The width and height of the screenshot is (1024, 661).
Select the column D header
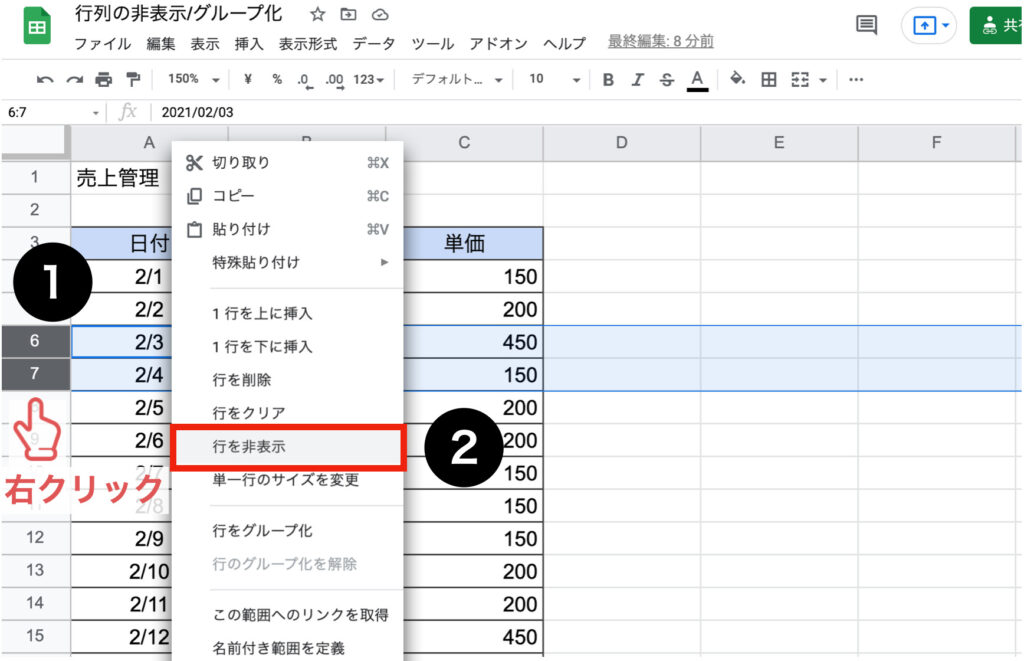621,143
